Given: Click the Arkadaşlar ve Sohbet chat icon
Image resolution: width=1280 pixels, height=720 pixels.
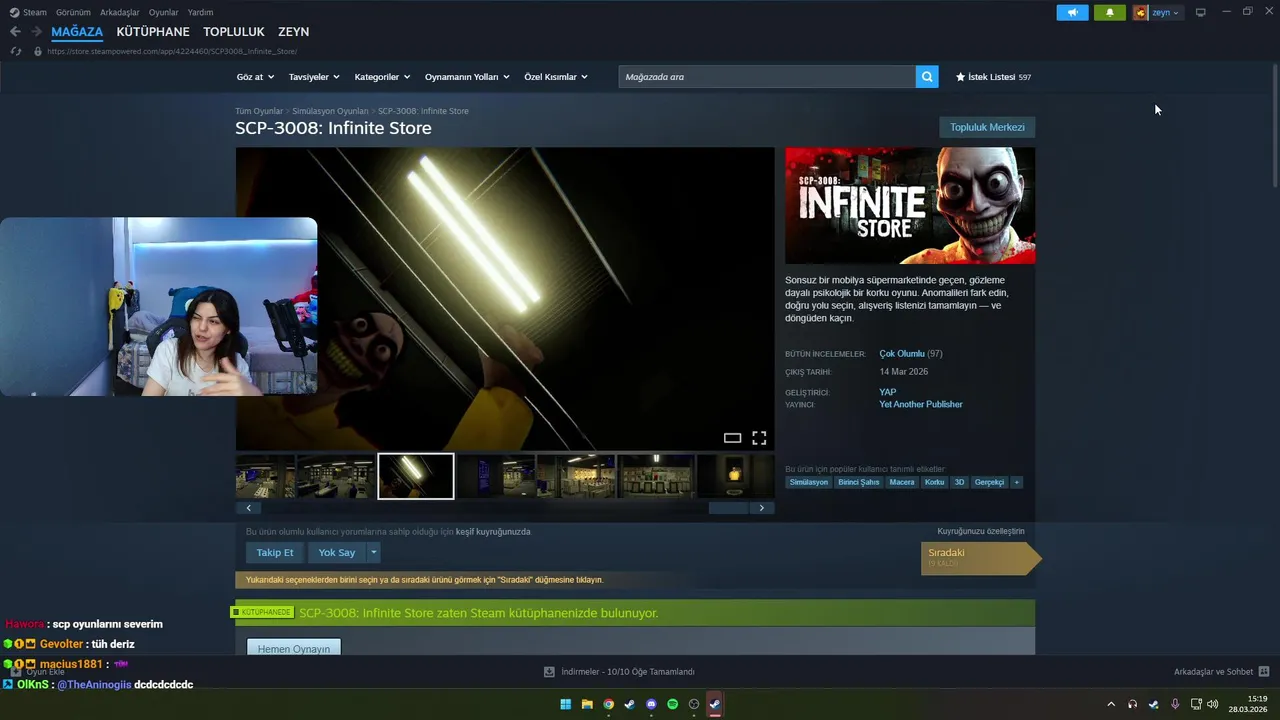Looking at the screenshot, I should [x=1264, y=672].
